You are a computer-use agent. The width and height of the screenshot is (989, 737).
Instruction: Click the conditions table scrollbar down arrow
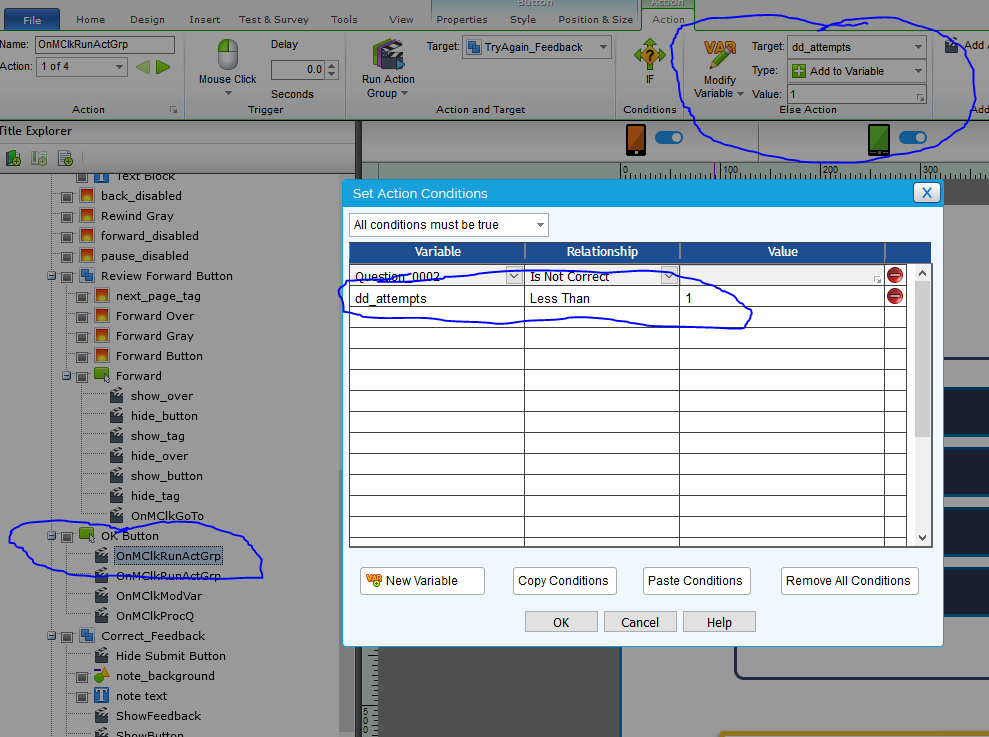coord(922,538)
